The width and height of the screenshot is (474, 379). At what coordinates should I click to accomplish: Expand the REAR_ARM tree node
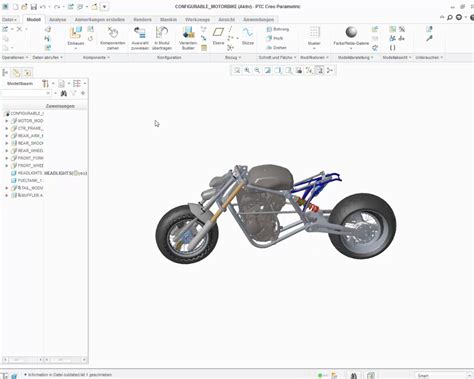[x=6, y=136]
